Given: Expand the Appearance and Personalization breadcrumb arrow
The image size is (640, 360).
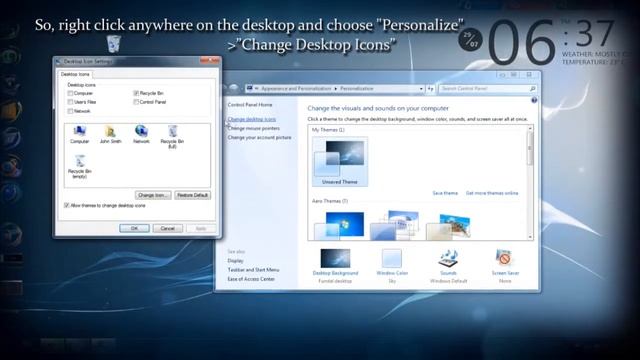Looking at the screenshot, I should [x=336, y=89].
